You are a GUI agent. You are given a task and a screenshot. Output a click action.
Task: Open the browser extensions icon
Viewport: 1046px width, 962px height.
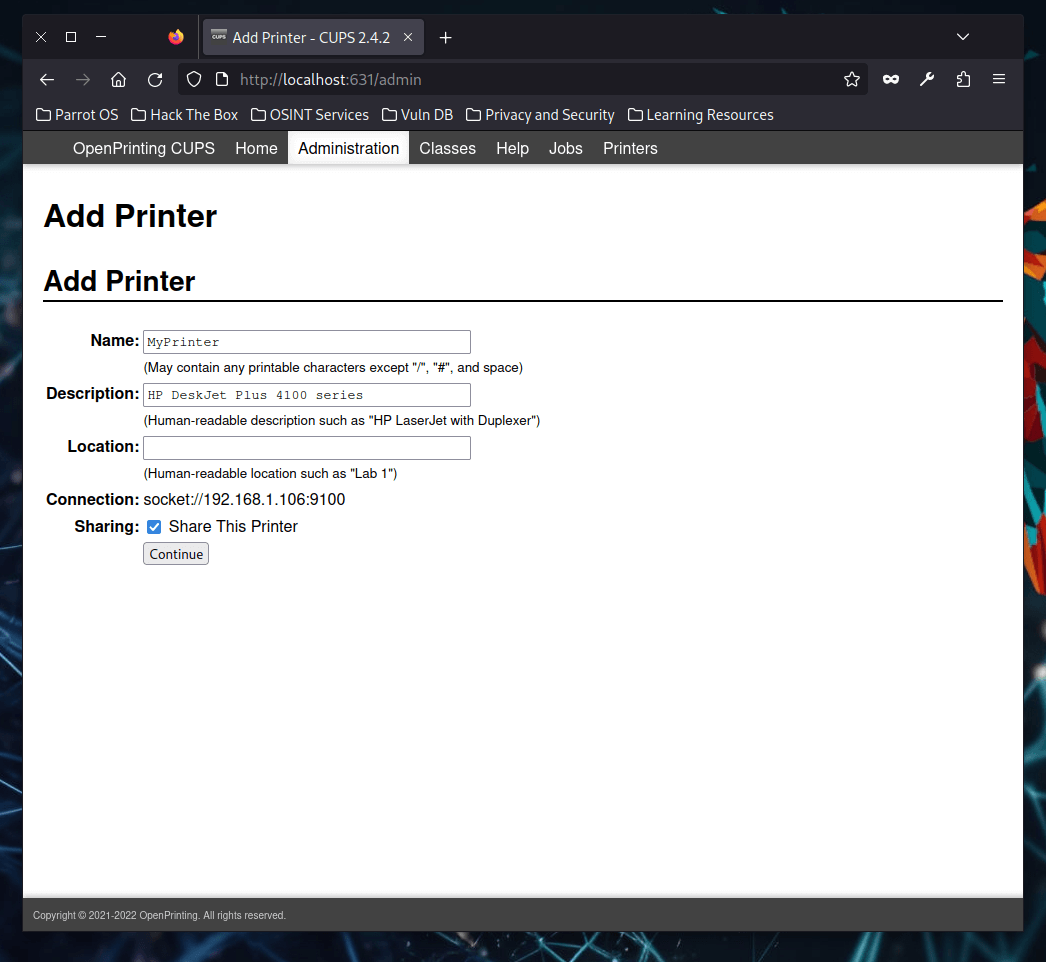(x=963, y=79)
